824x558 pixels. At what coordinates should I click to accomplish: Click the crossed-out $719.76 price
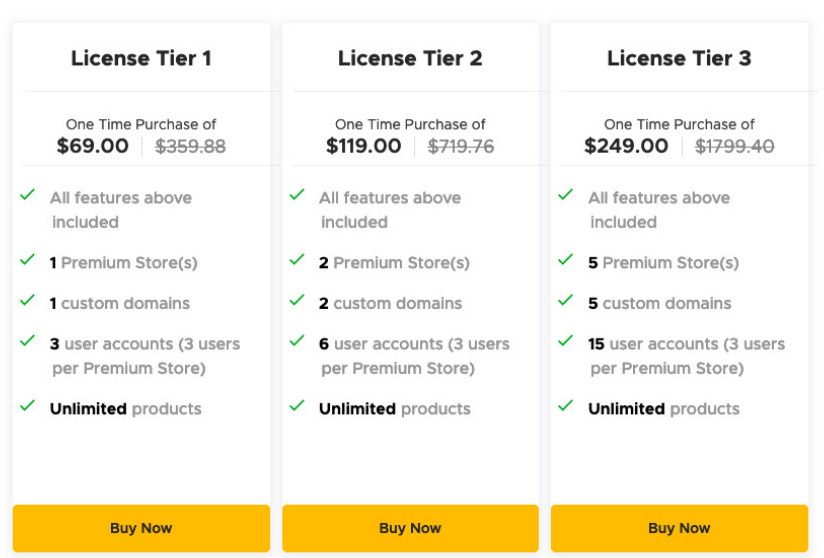click(461, 147)
